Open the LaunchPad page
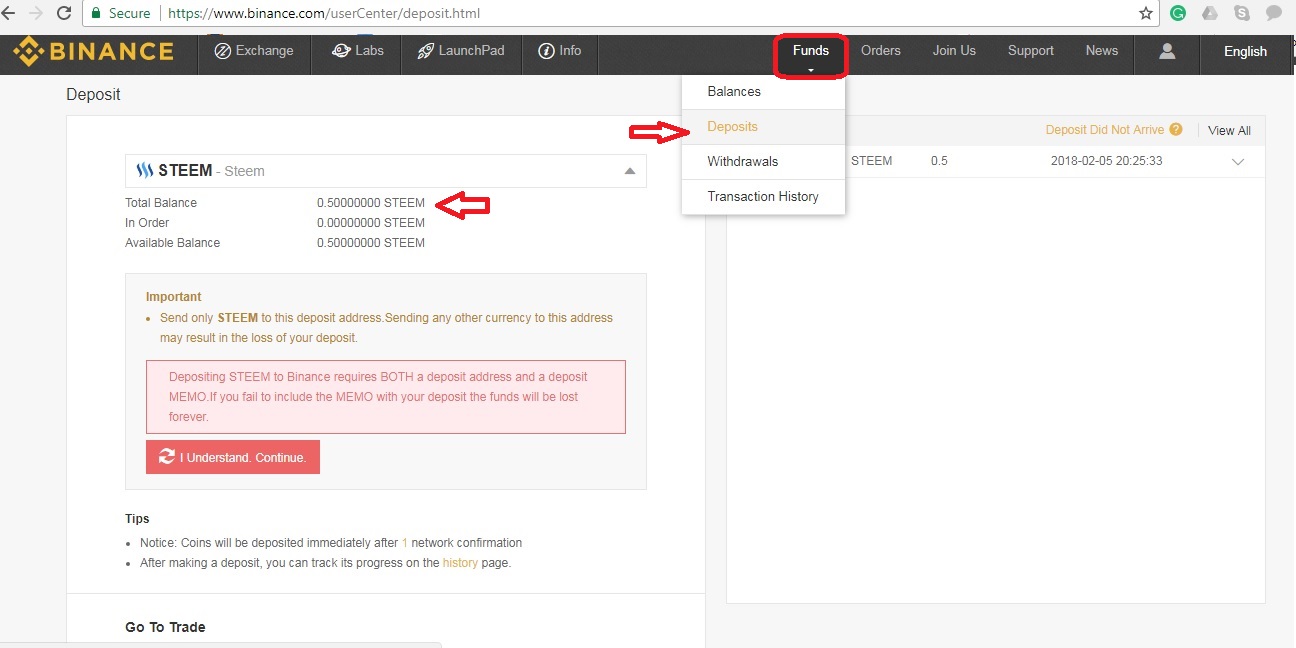Screen dimensions: 1296x648 (461, 51)
